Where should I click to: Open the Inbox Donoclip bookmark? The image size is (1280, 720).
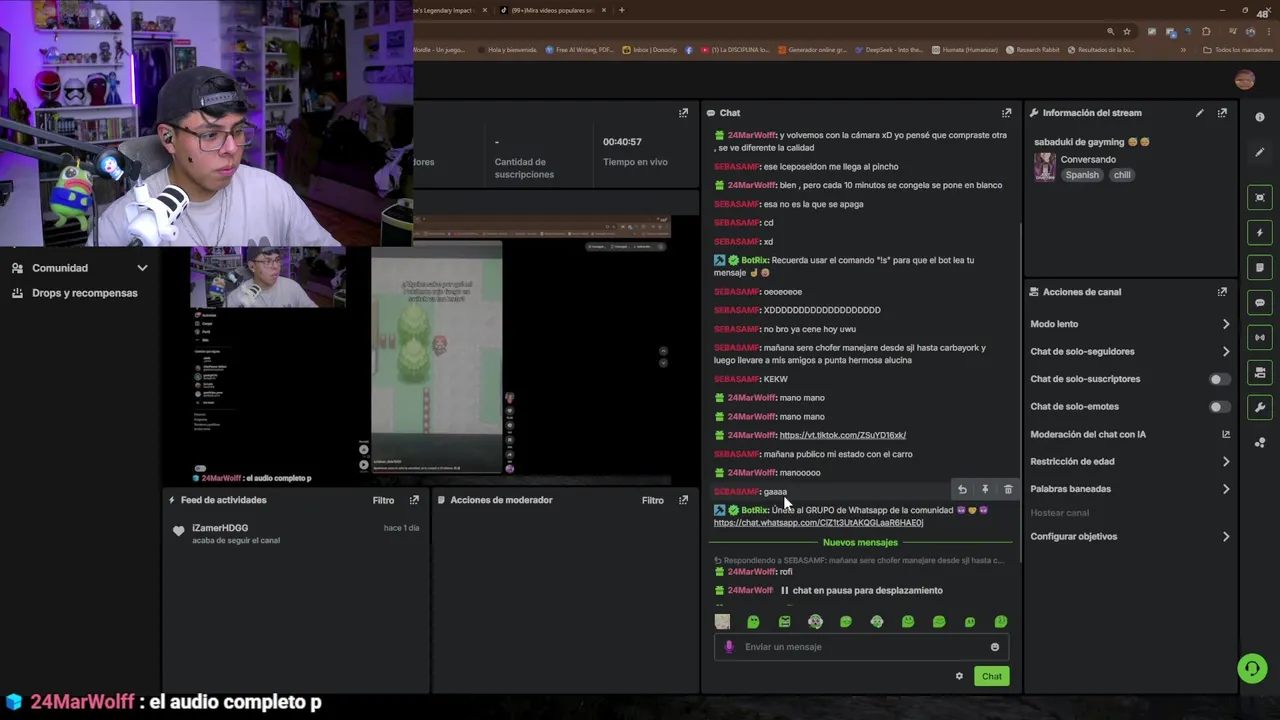pos(649,50)
